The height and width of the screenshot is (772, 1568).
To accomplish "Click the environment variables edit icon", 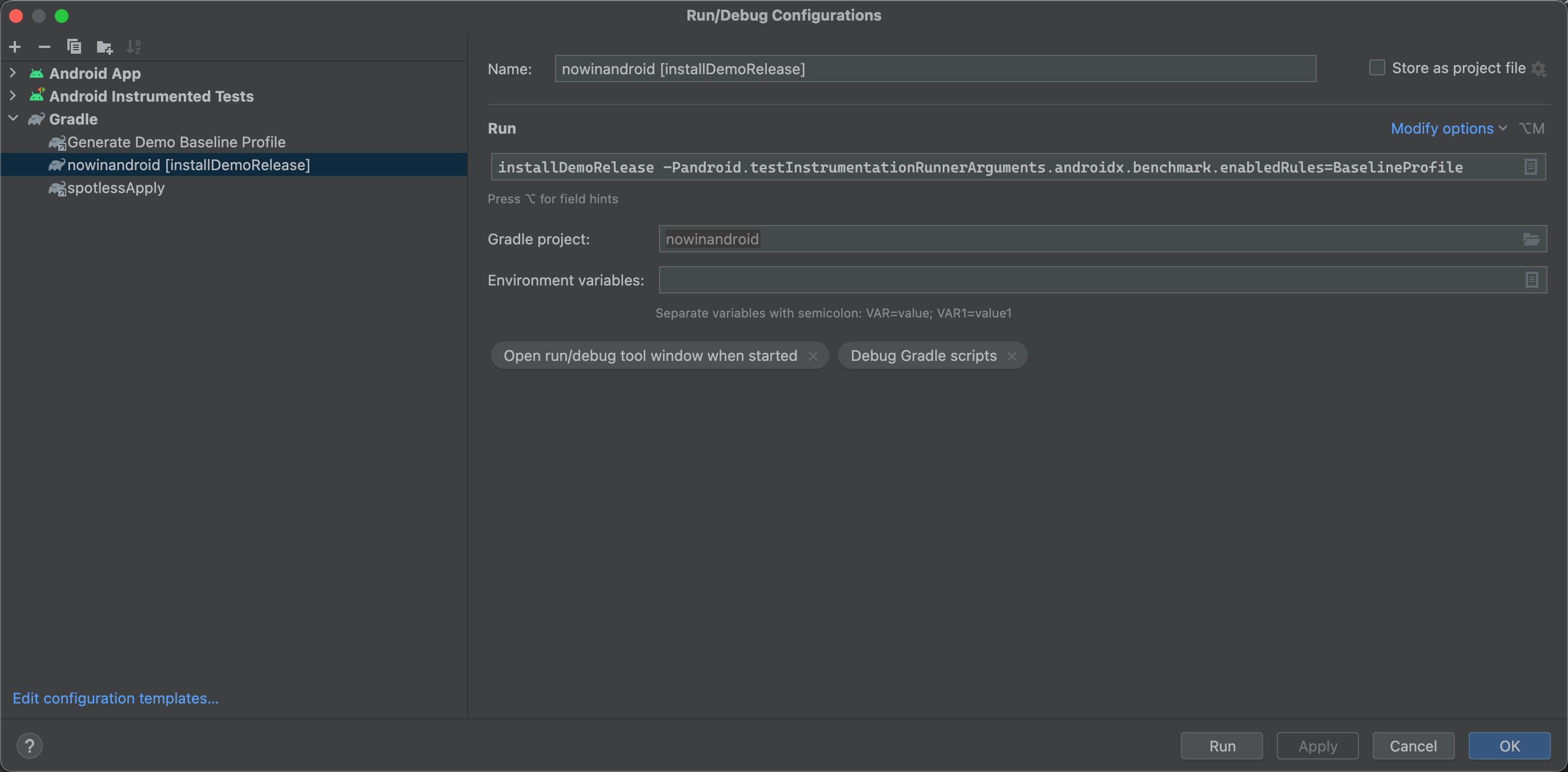I will pyautogui.click(x=1532, y=280).
